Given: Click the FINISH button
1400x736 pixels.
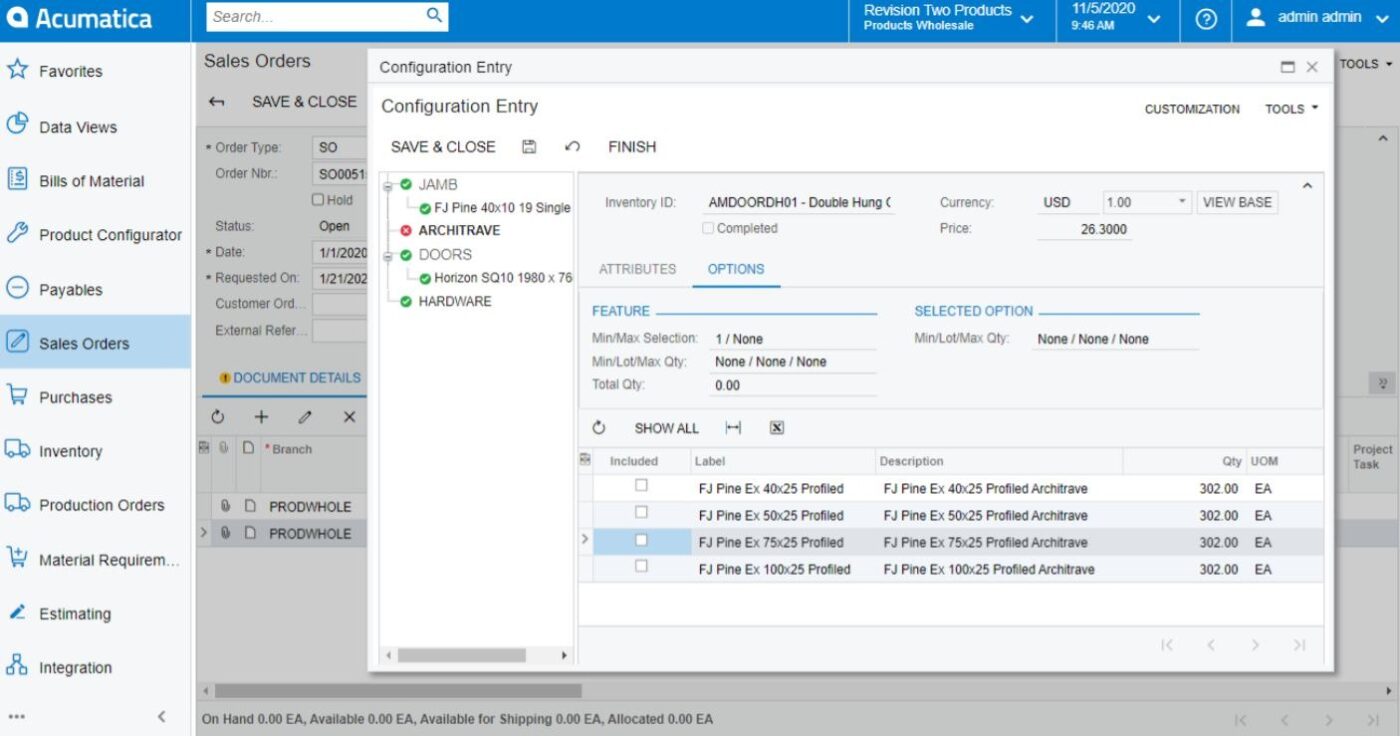Looking at the screenshot, I should click(x=631, y=146).
